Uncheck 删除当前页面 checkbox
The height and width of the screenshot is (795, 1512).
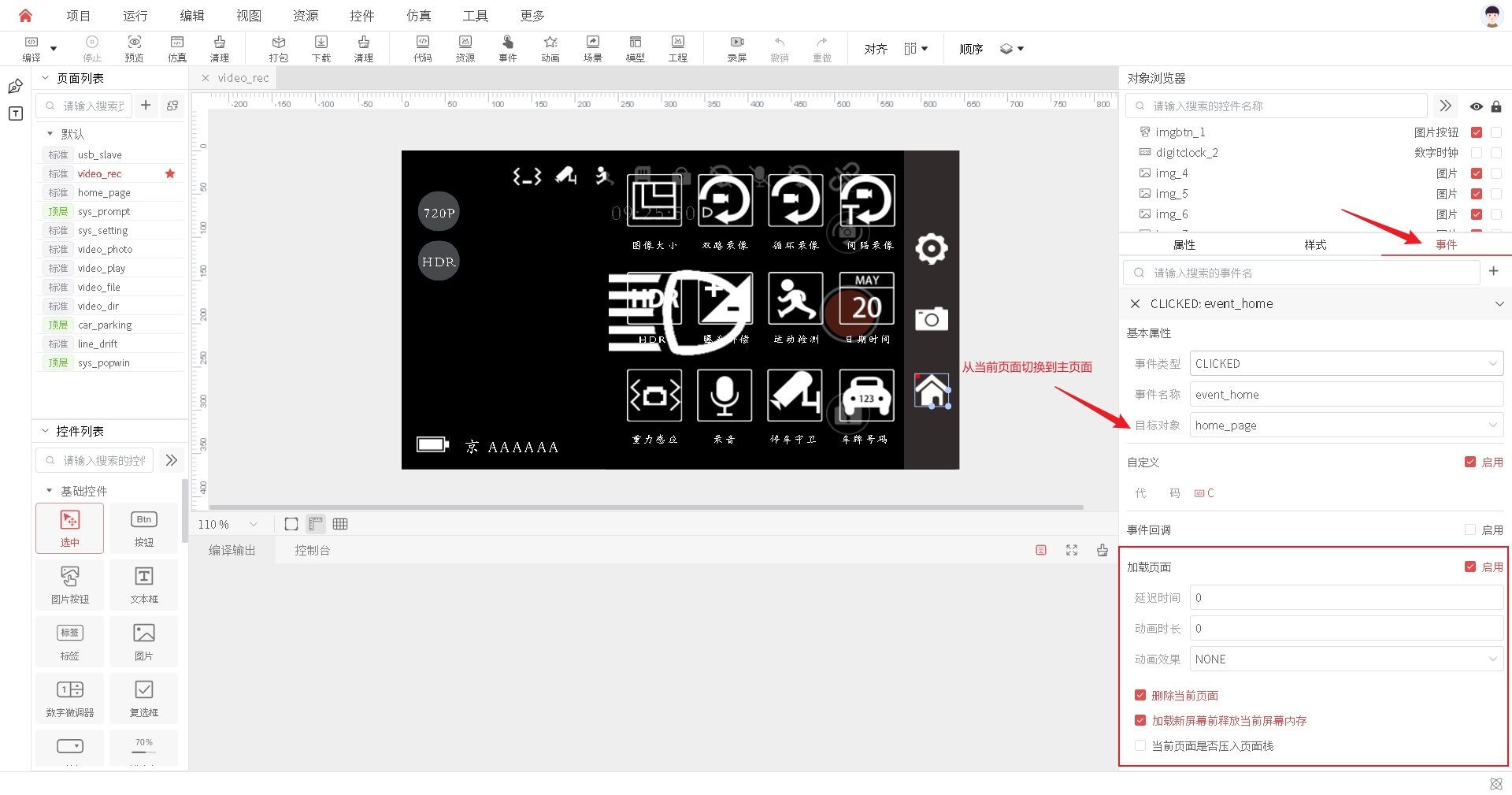[x=1140, y=695]
